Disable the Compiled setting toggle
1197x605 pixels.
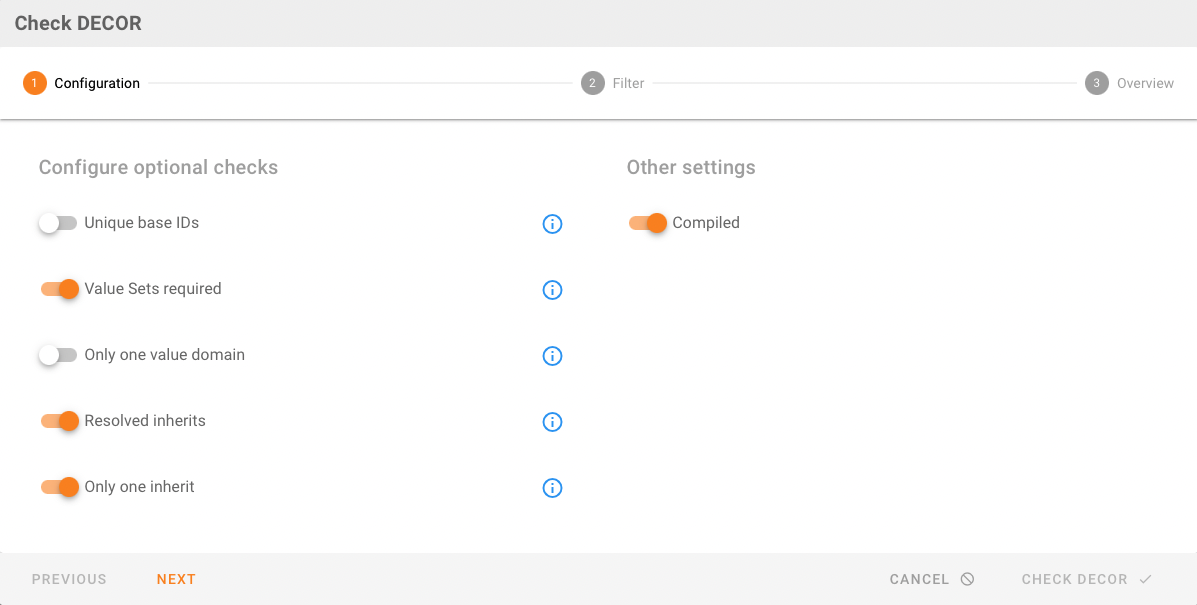(x=647, y=223)
